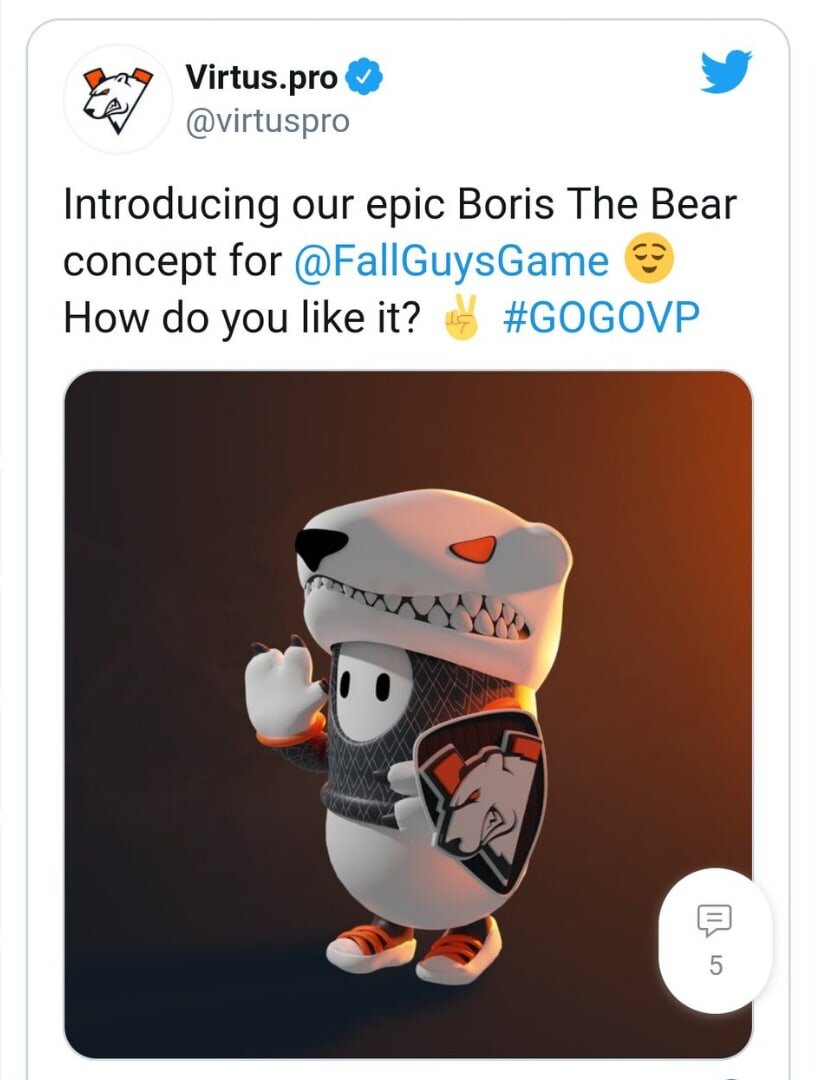Open the @virtuspro handle
The image size is (818, 1080).
tap(267, 121)
